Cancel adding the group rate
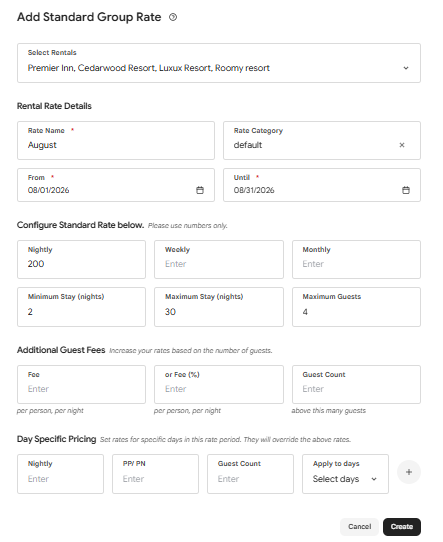 tap(359, 526)
